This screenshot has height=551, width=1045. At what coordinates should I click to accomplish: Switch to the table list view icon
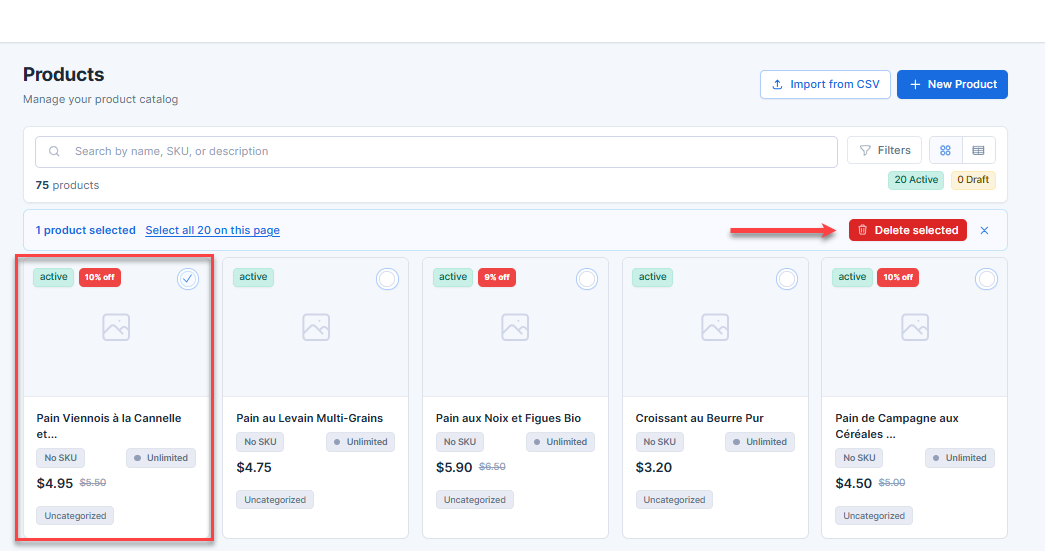(x=978, y=151)
